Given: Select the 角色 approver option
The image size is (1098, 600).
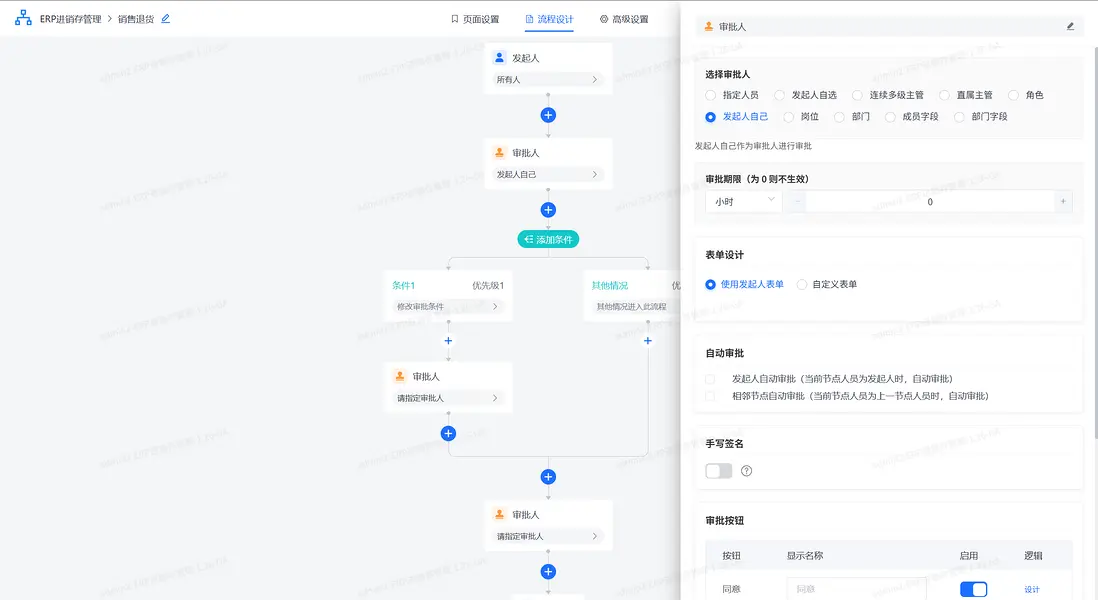Looking at the screenshot, I should coord(1026,95).
